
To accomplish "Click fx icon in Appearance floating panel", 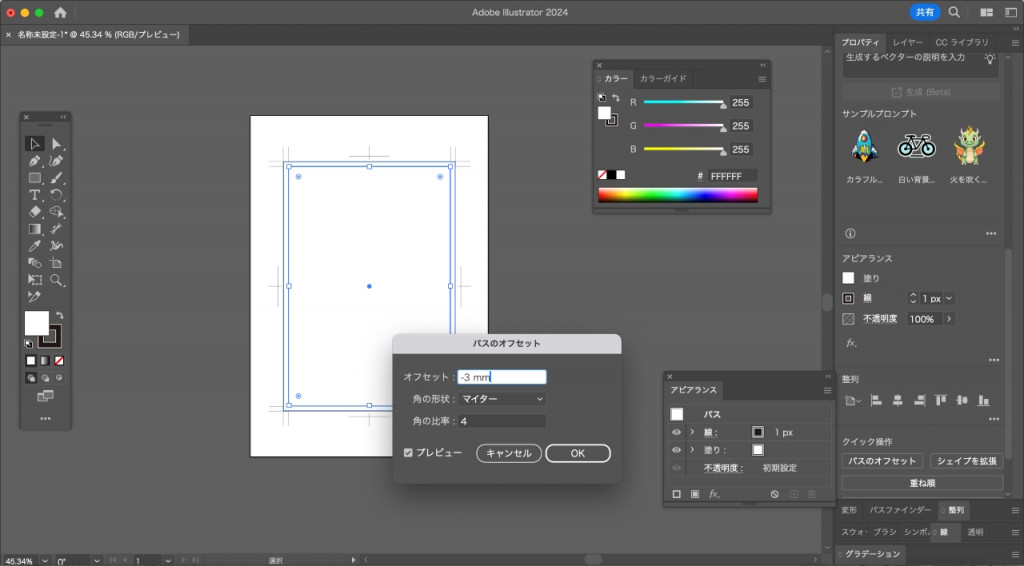I will coord(714,494).
